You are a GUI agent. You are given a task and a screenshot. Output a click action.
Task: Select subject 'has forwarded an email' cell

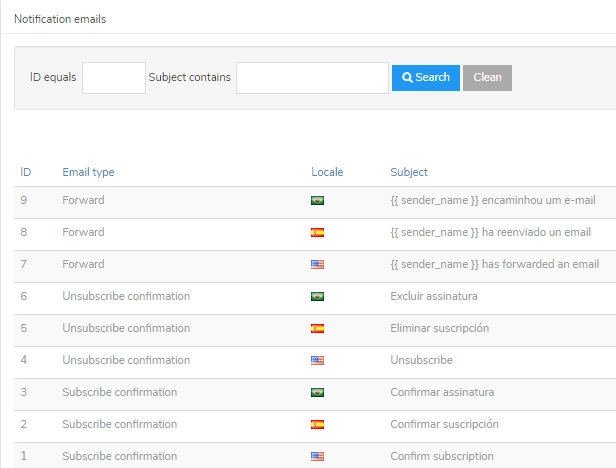click(495, 264)
